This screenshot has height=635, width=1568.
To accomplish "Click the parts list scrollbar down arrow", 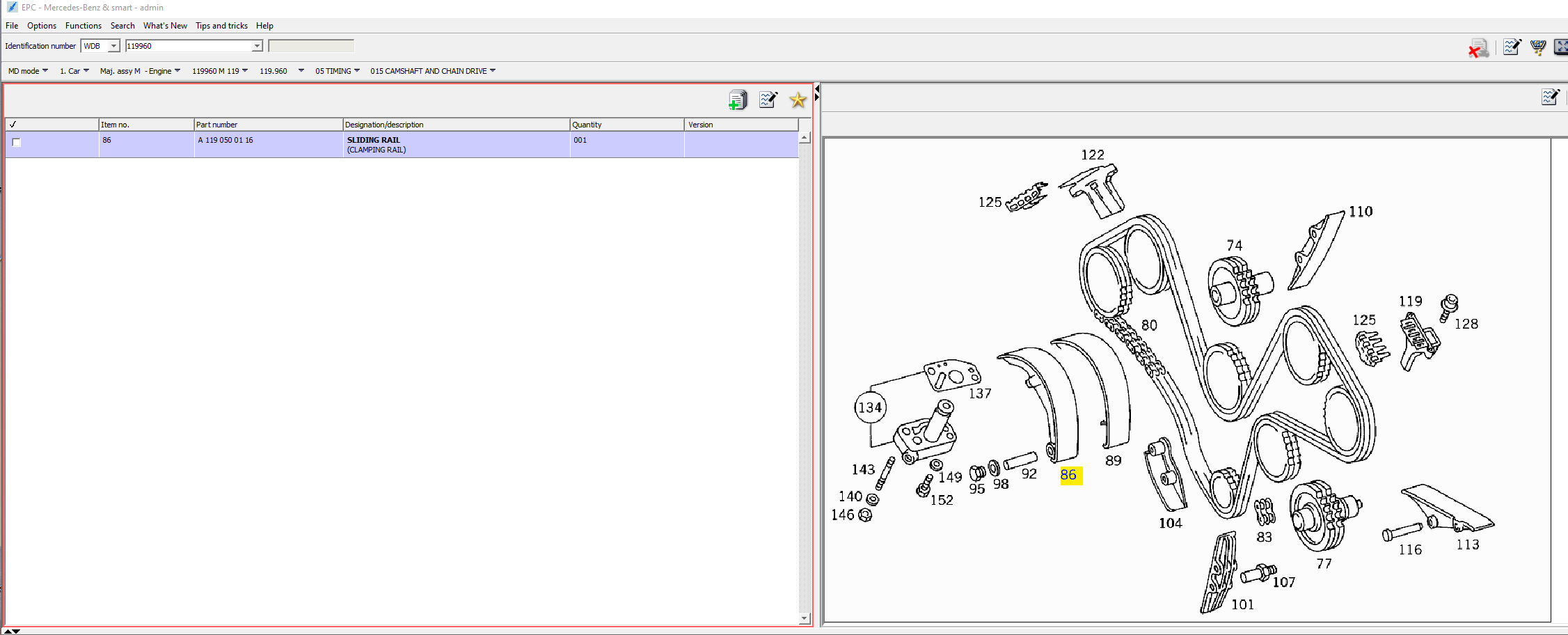I will pos(805,618).
